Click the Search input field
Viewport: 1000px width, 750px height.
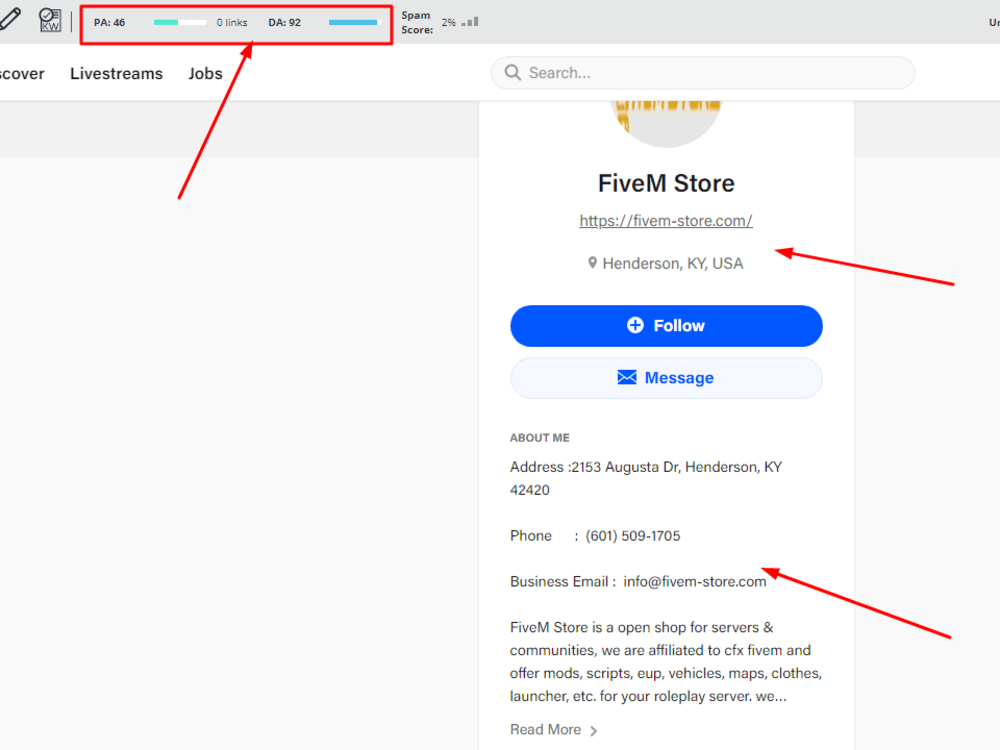coord(703,73)
